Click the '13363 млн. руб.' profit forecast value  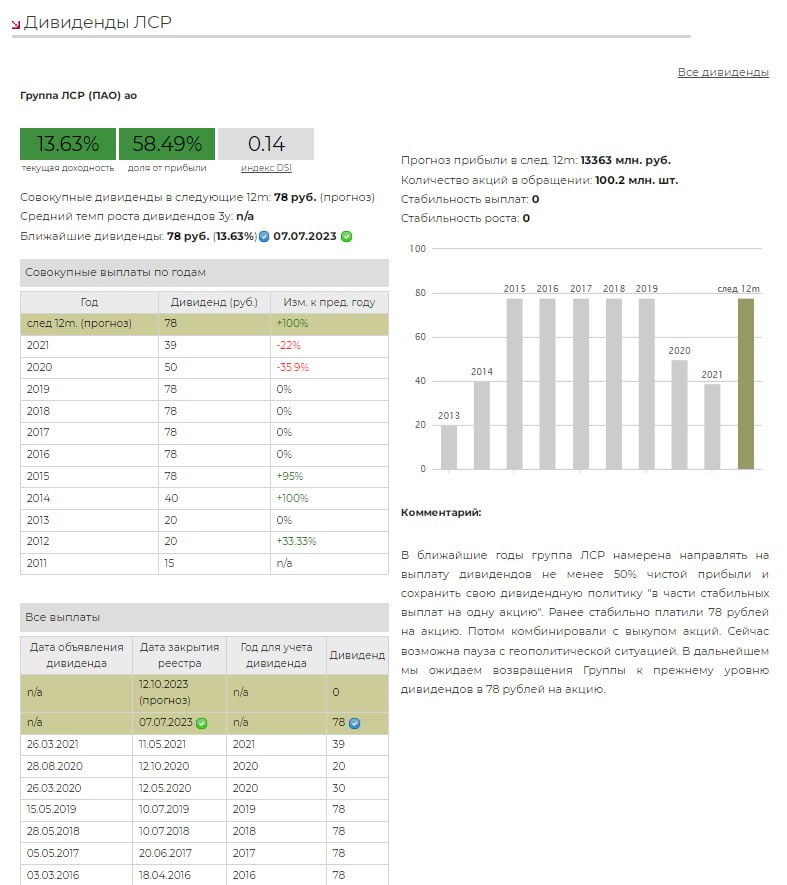[626, 160]
